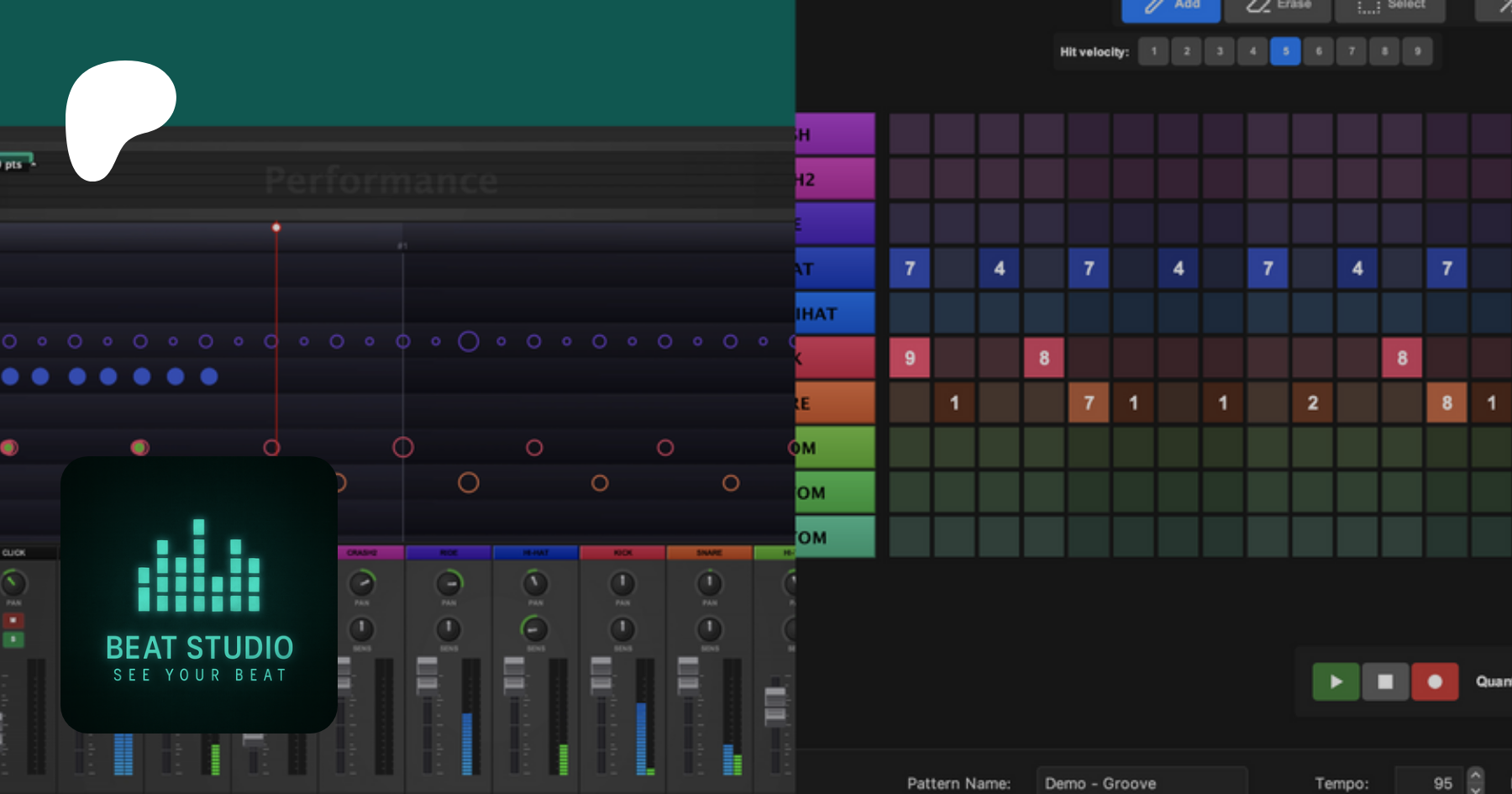
Task: Select the Add pencil tool
Action: point(1170,7)
